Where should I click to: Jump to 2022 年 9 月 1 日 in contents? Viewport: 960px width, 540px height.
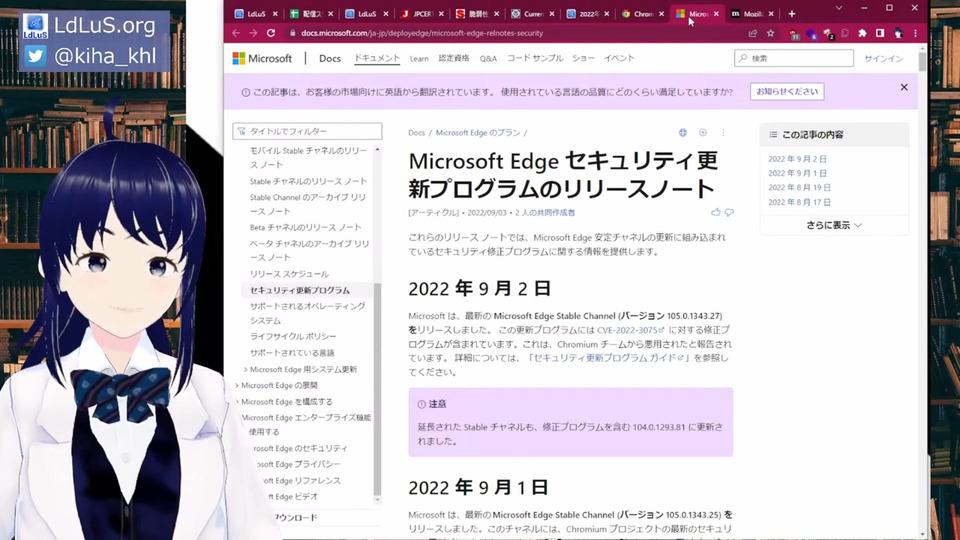[x=797, y=173]
